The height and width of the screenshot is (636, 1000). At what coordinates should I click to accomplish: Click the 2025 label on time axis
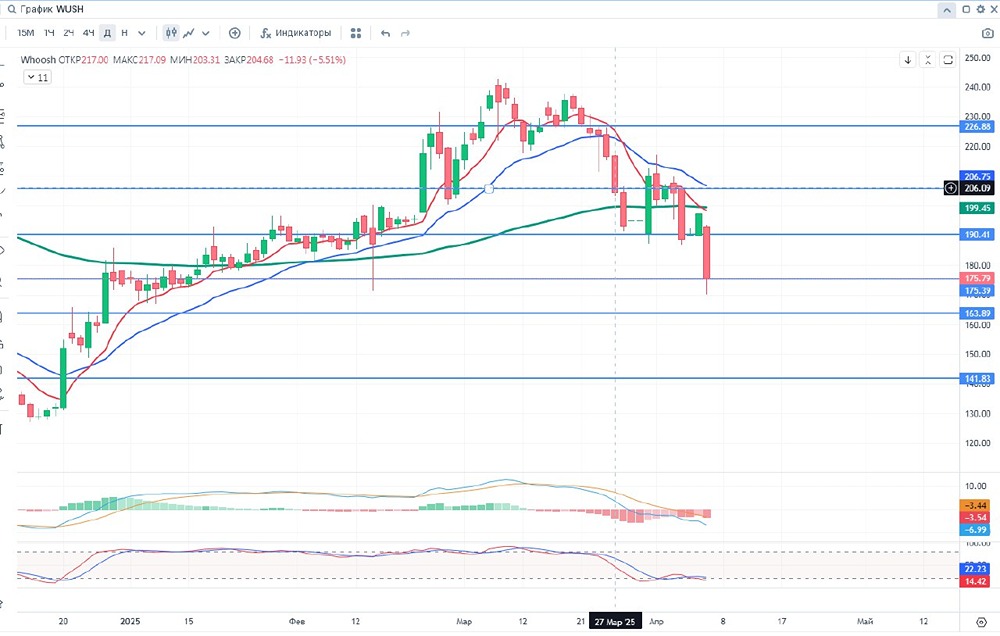click(x=130, y=621)
